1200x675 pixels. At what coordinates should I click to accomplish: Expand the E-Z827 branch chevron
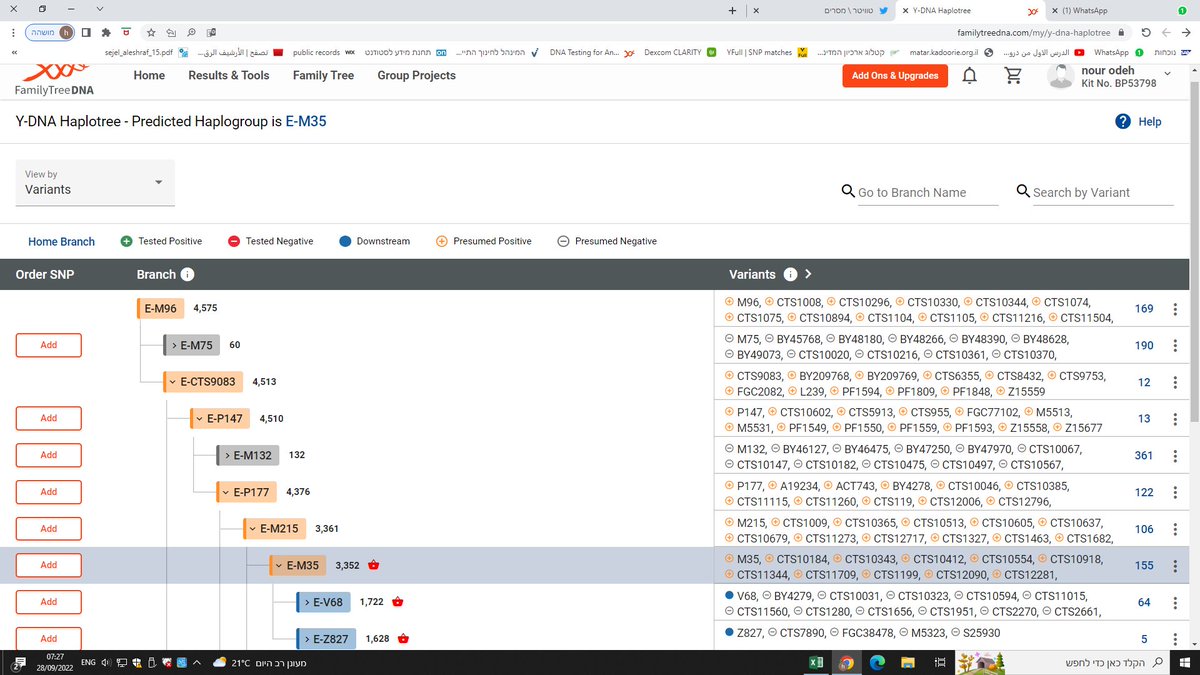[x=307, y=638]
